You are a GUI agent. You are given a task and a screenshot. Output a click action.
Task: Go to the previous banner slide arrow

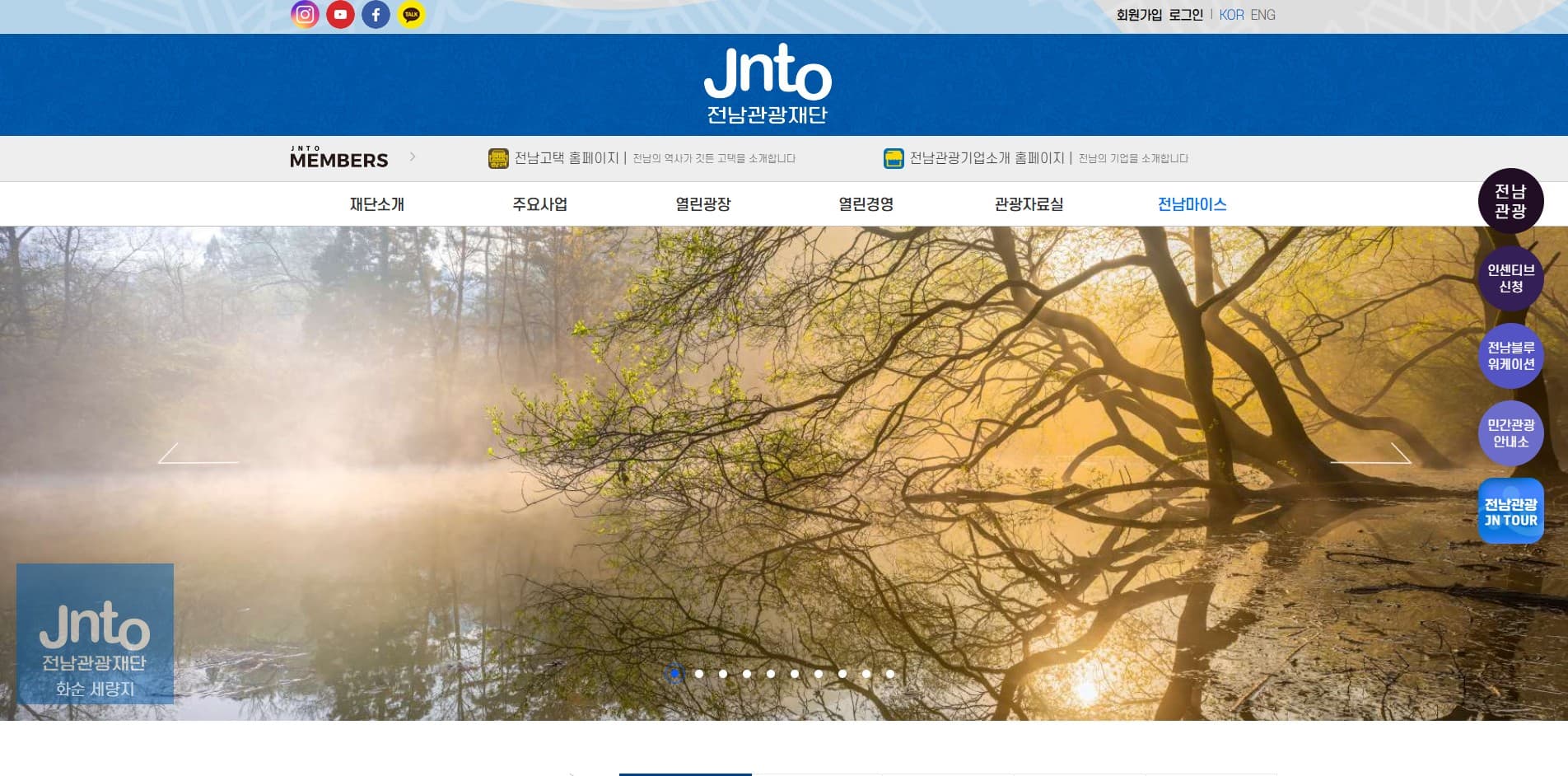pyautogui.click(x=198, y=454)
